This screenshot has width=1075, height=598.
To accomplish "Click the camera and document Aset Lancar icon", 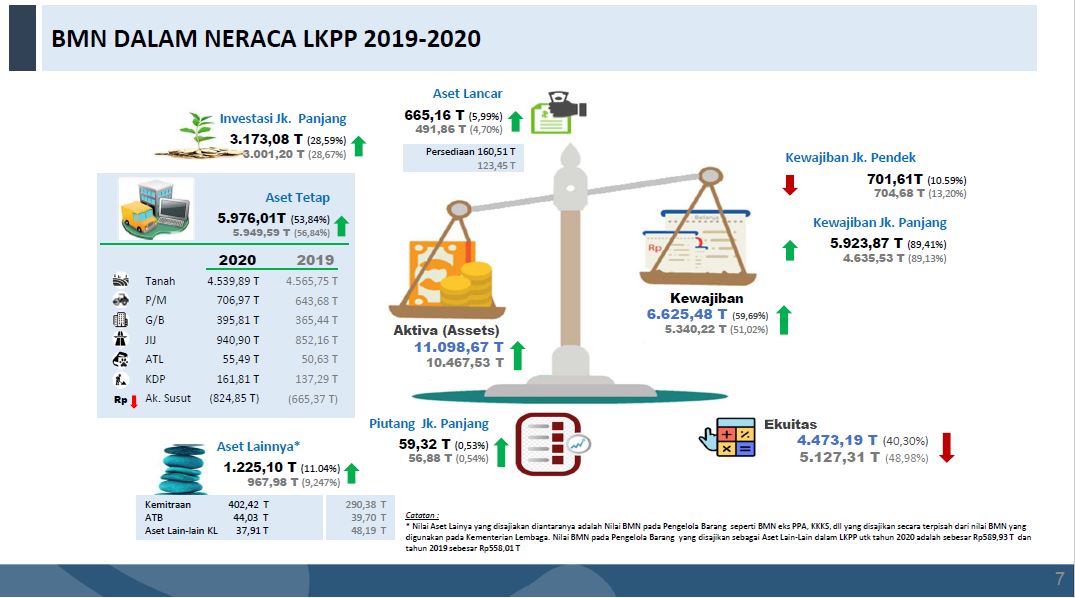I will coord(559,112).
